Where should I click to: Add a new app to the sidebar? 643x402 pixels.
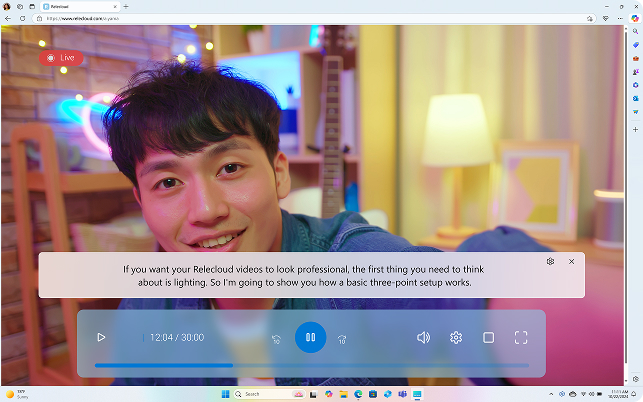click(635, 129)
